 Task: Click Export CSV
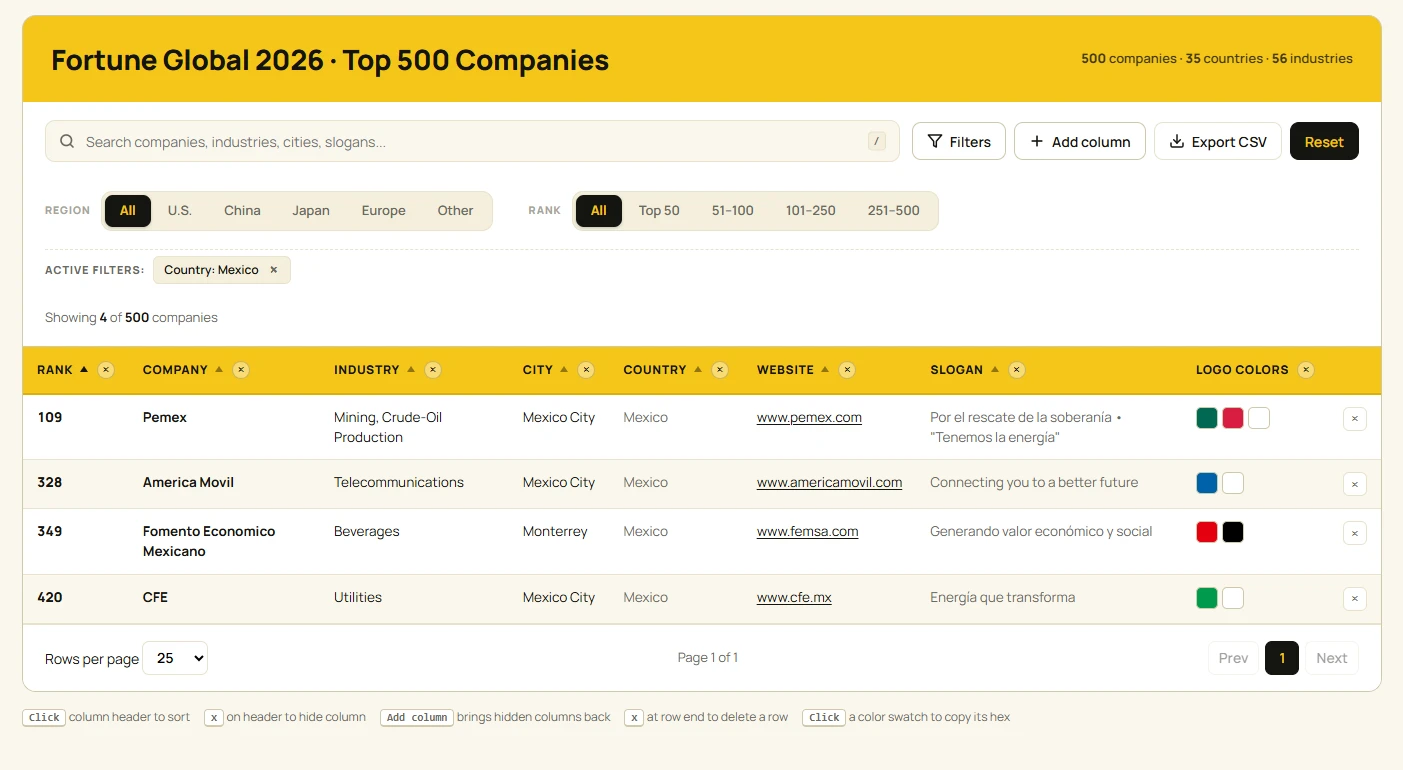click(1218, 141)
